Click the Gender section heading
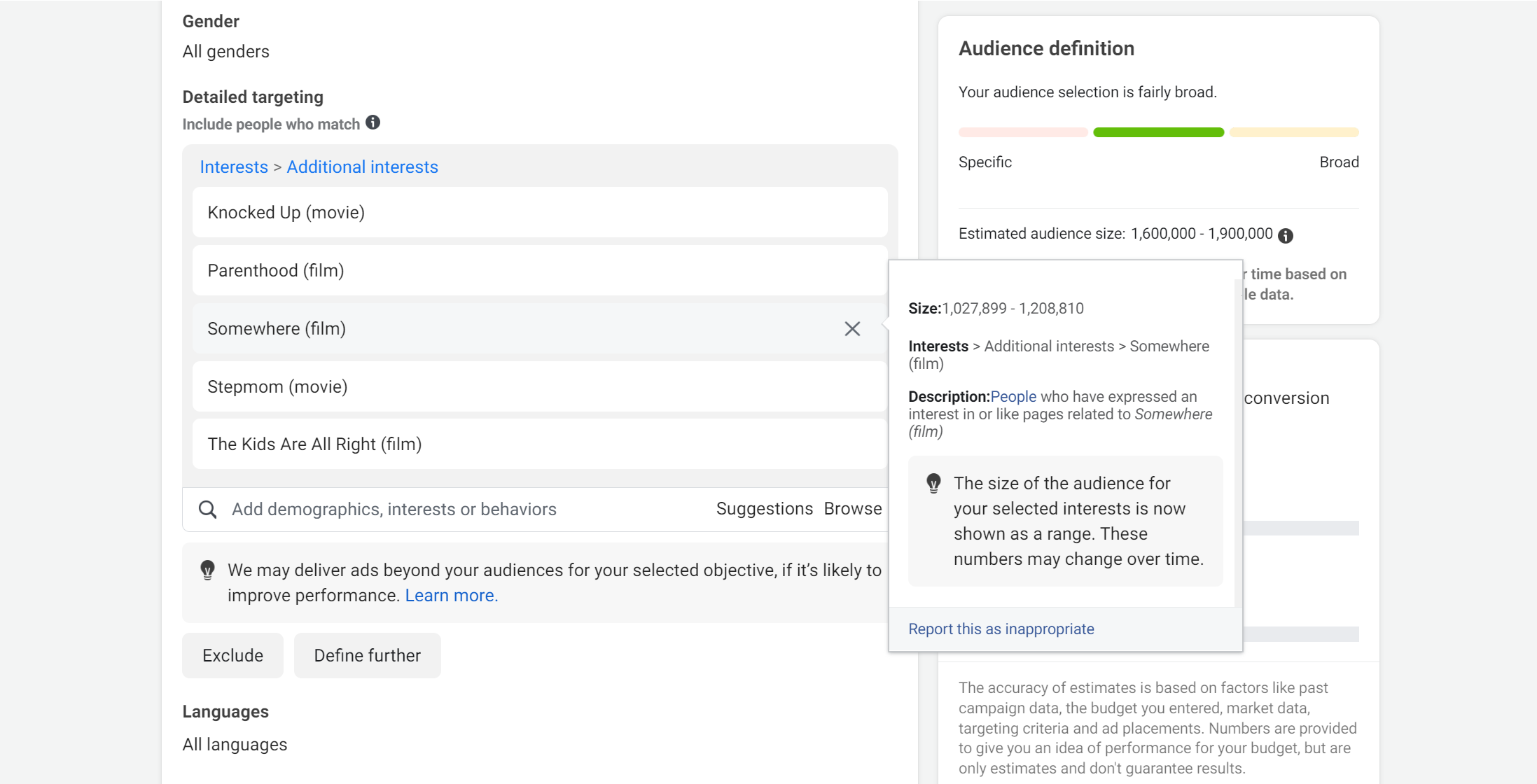The width and height of the screenshot is (1537, 784). point(211,22)
